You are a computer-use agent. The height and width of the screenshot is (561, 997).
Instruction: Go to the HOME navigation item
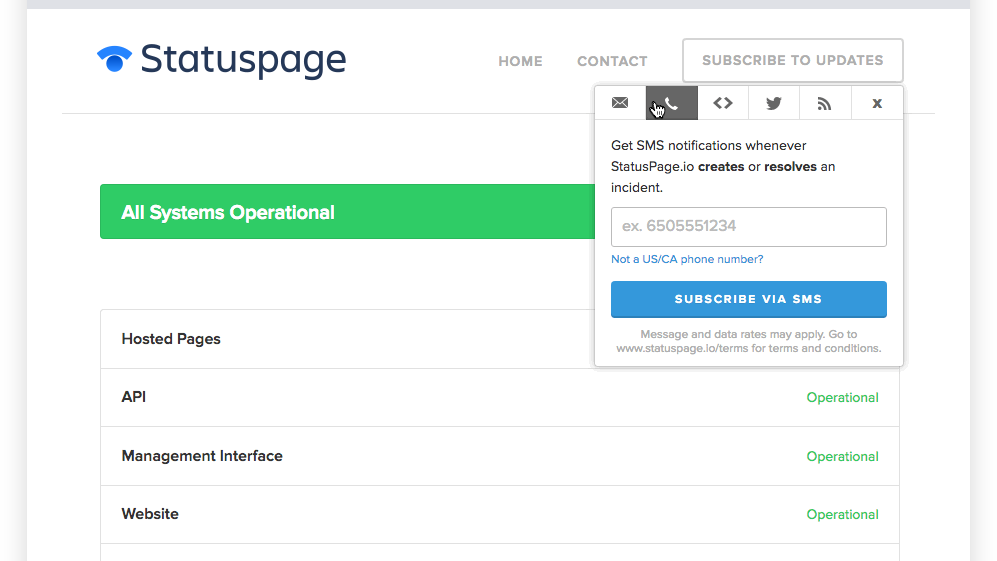pos(520,61)
